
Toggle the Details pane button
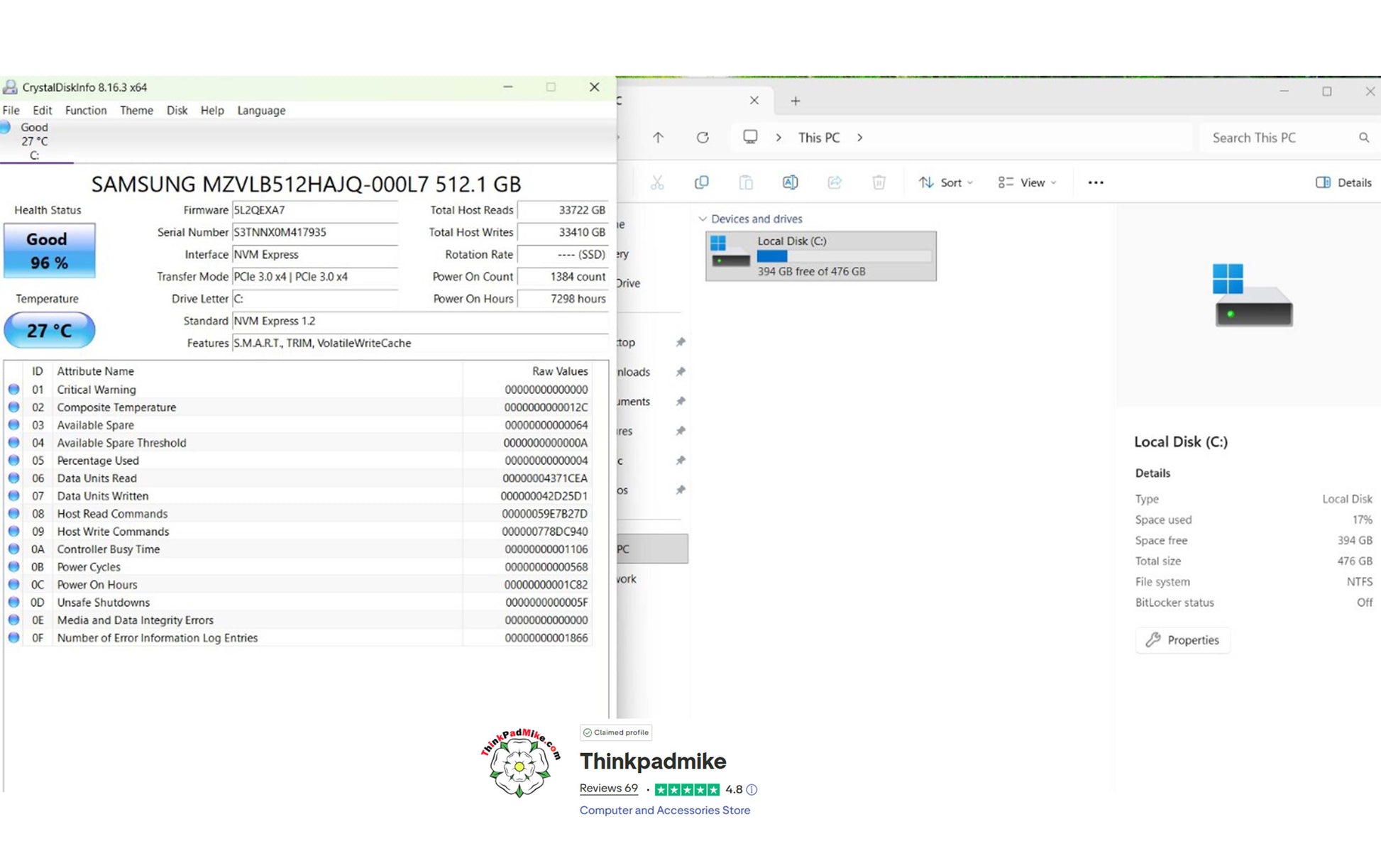click(1343, 182)
